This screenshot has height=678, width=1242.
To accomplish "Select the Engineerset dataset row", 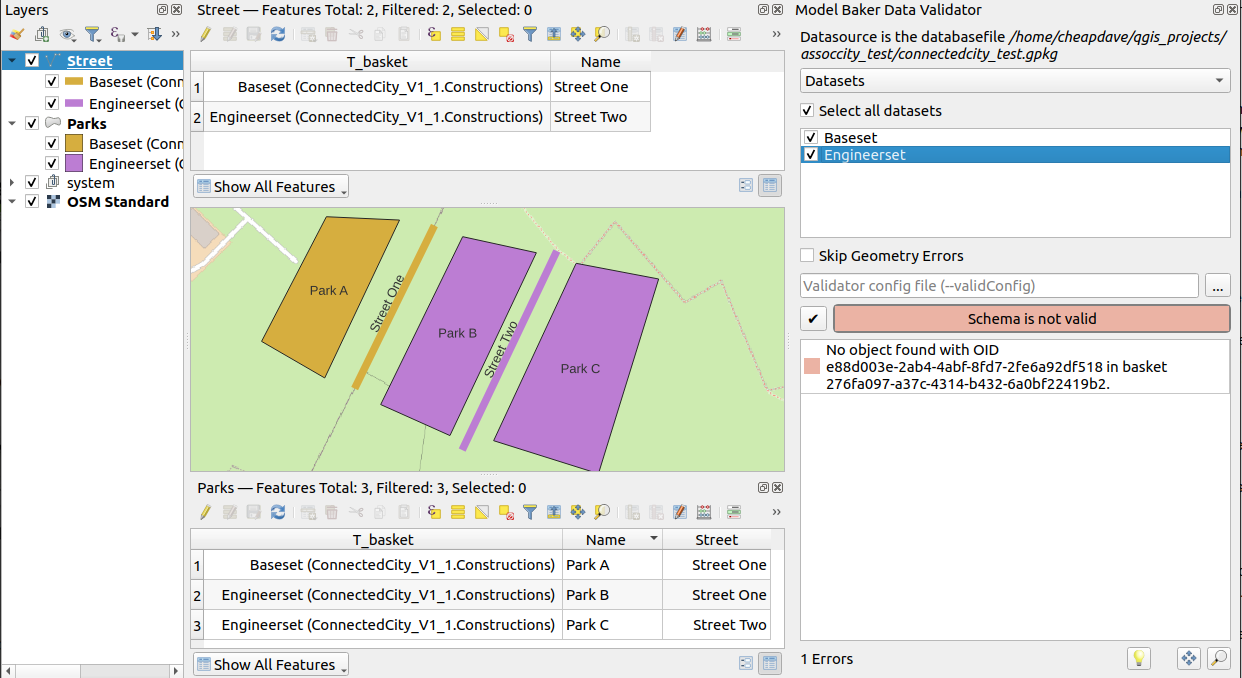I will pyautogui.click(x=1015, y=155).
